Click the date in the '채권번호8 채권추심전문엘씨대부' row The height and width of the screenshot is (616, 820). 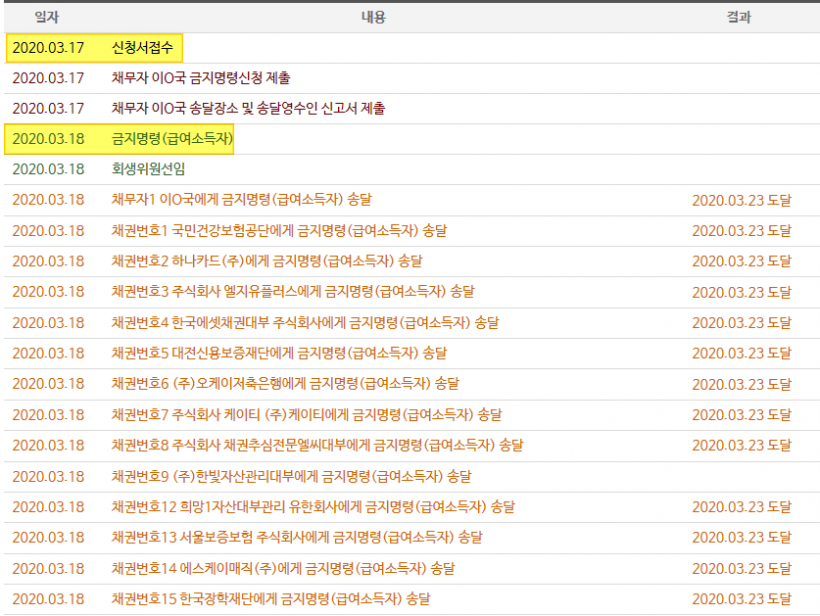pos(48,445)
